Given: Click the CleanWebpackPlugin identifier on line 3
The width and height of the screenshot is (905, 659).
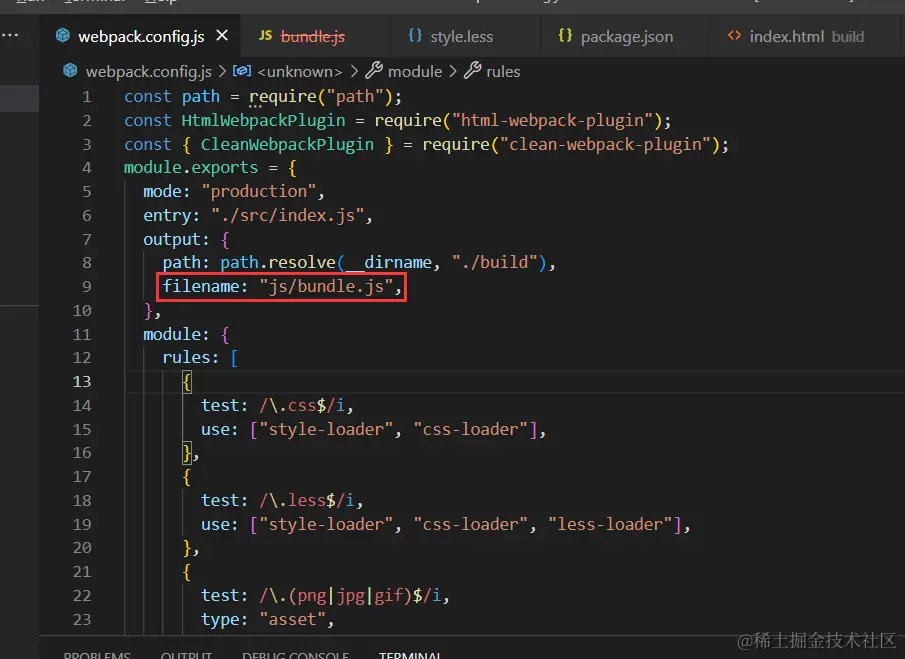Looking at the screenshot, I should tap(287, 144).
